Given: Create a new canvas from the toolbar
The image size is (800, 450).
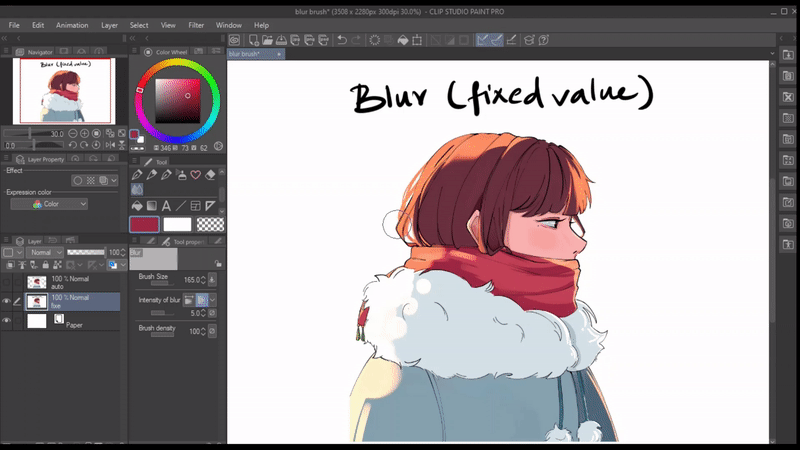Looking at the screenshot, I should point(253,40).
